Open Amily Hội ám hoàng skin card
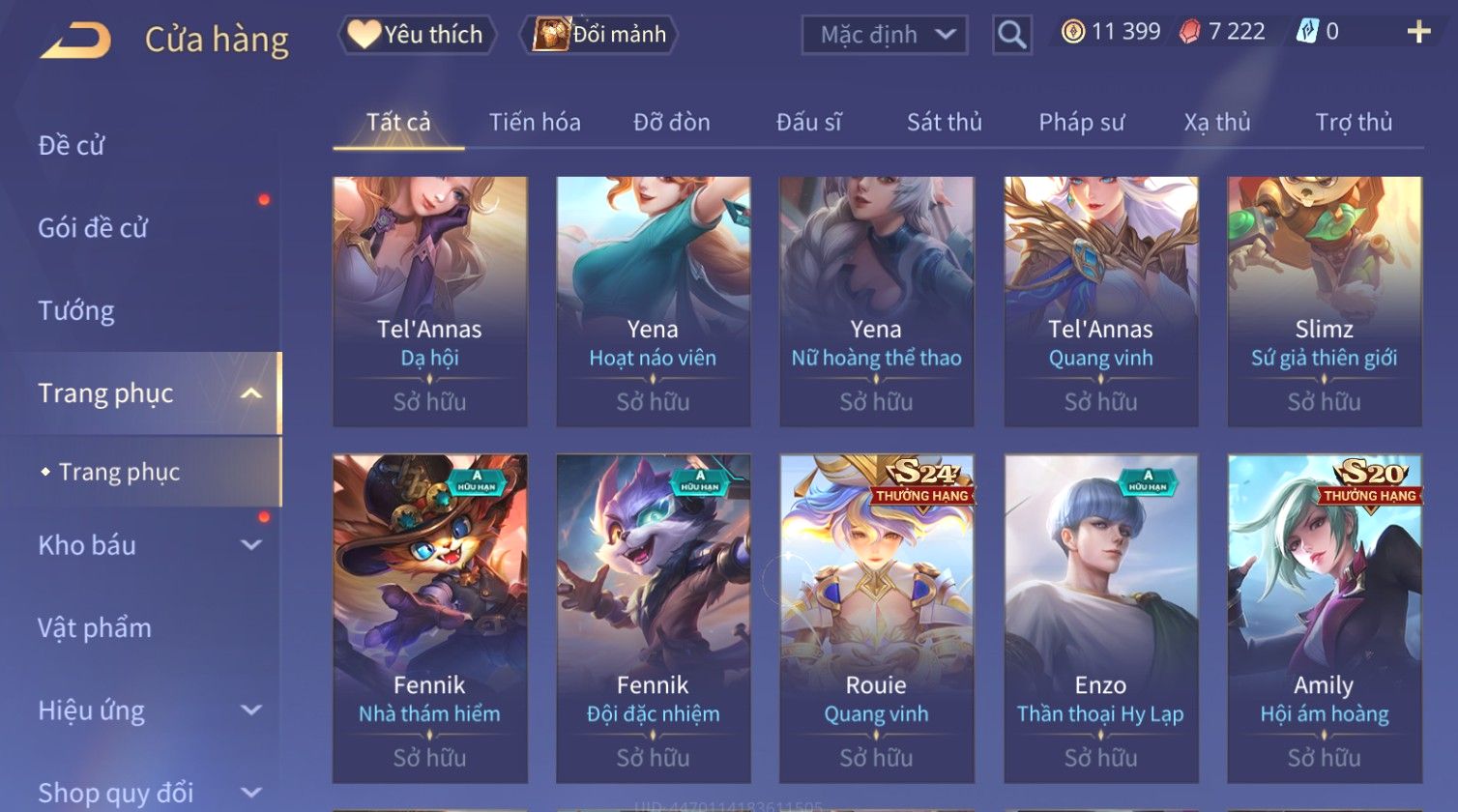Viewport: 1458px width, 812px height. [x=1325, y=619]
